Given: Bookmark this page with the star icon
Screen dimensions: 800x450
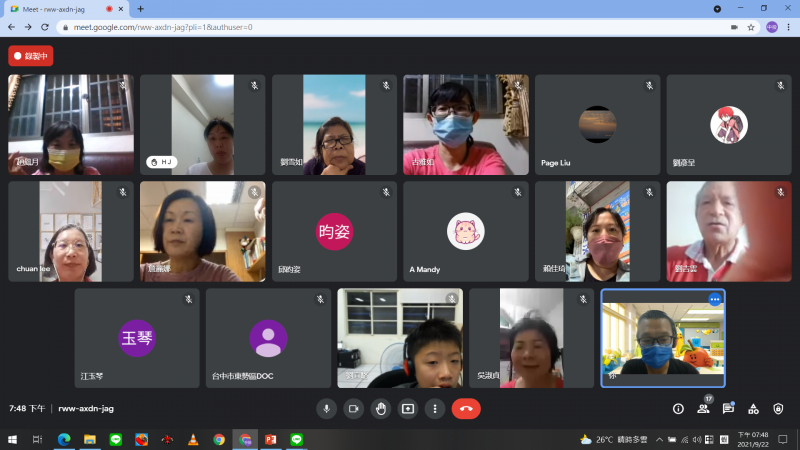Looking at the screenshot, I should tap(751, 27).
